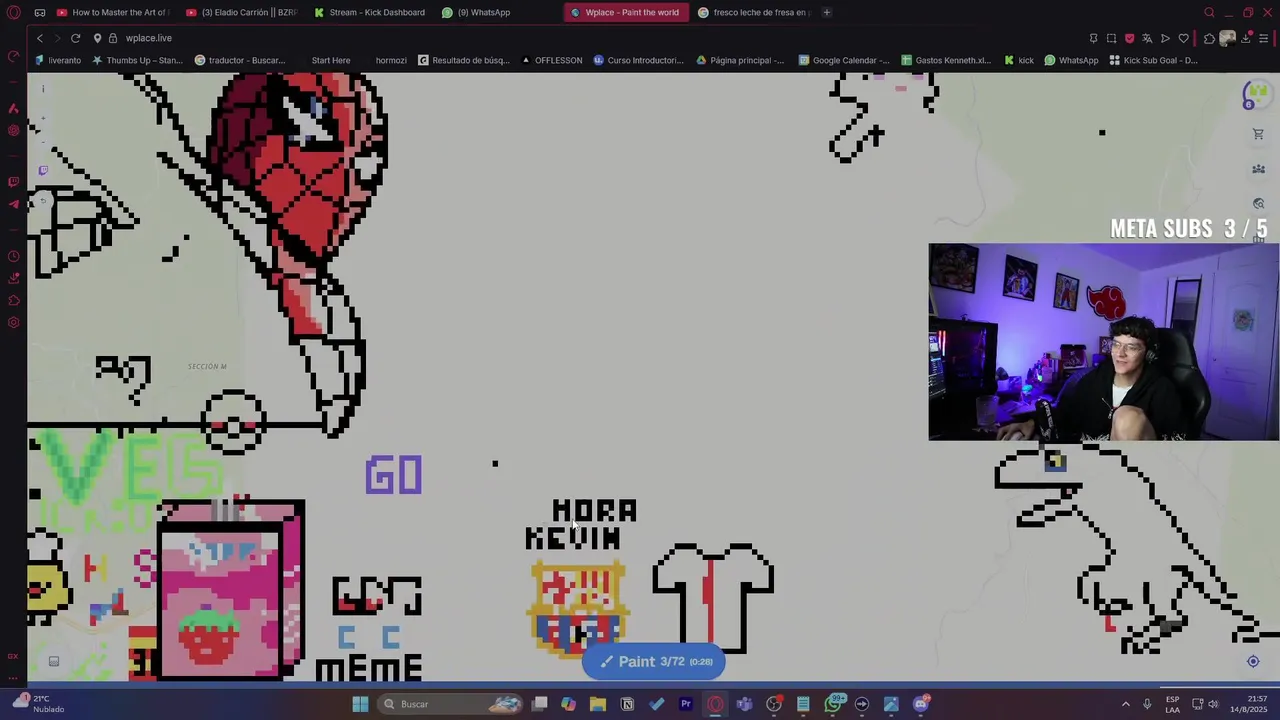Open the Opera menu logo
This screenshot has height=720, width=1280.
click(14, 12)
